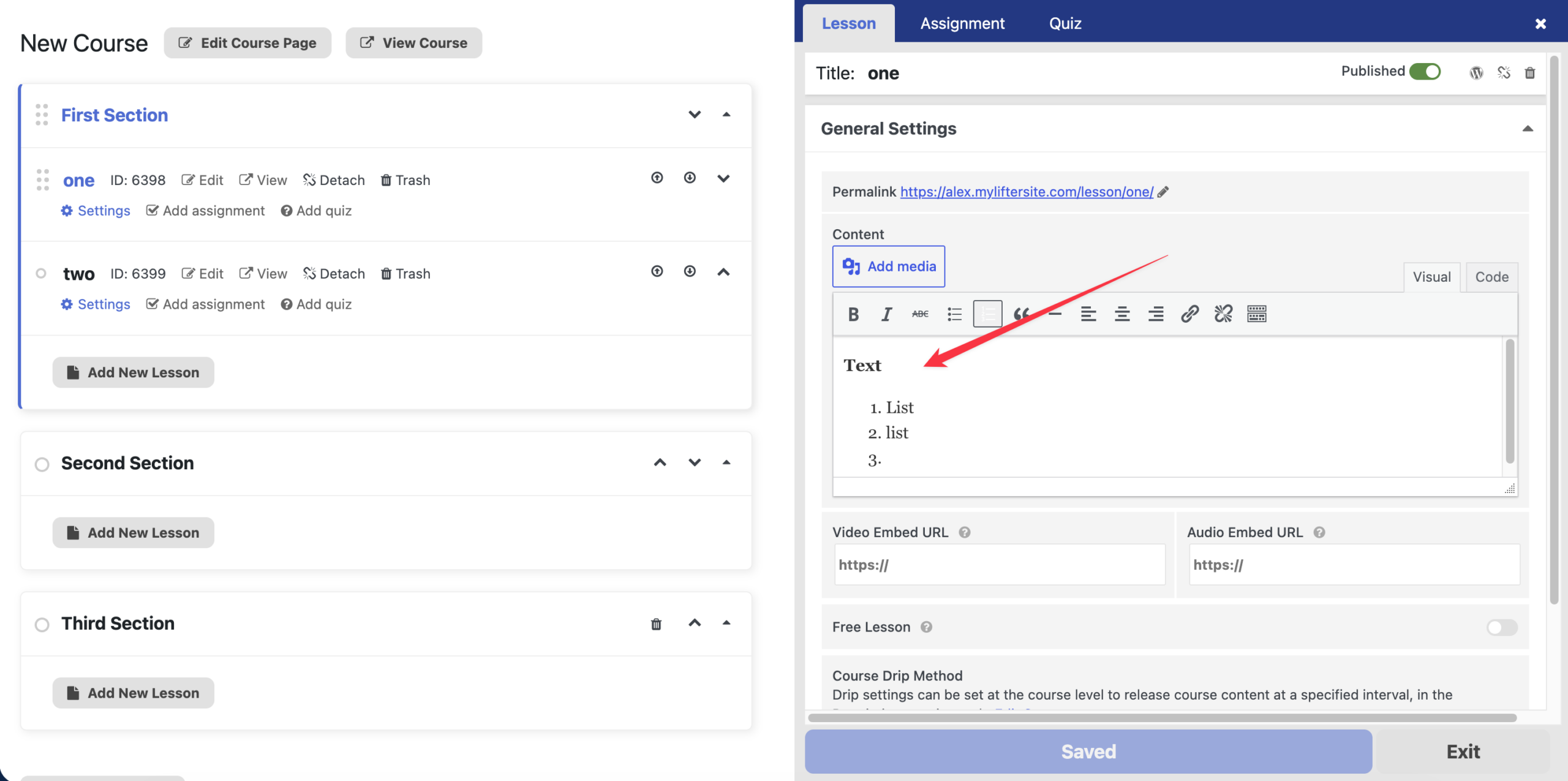This screenshot has height=781, width=1568.
Task: Open lesson in WordPress editor icon
Action: point(1476,73)
